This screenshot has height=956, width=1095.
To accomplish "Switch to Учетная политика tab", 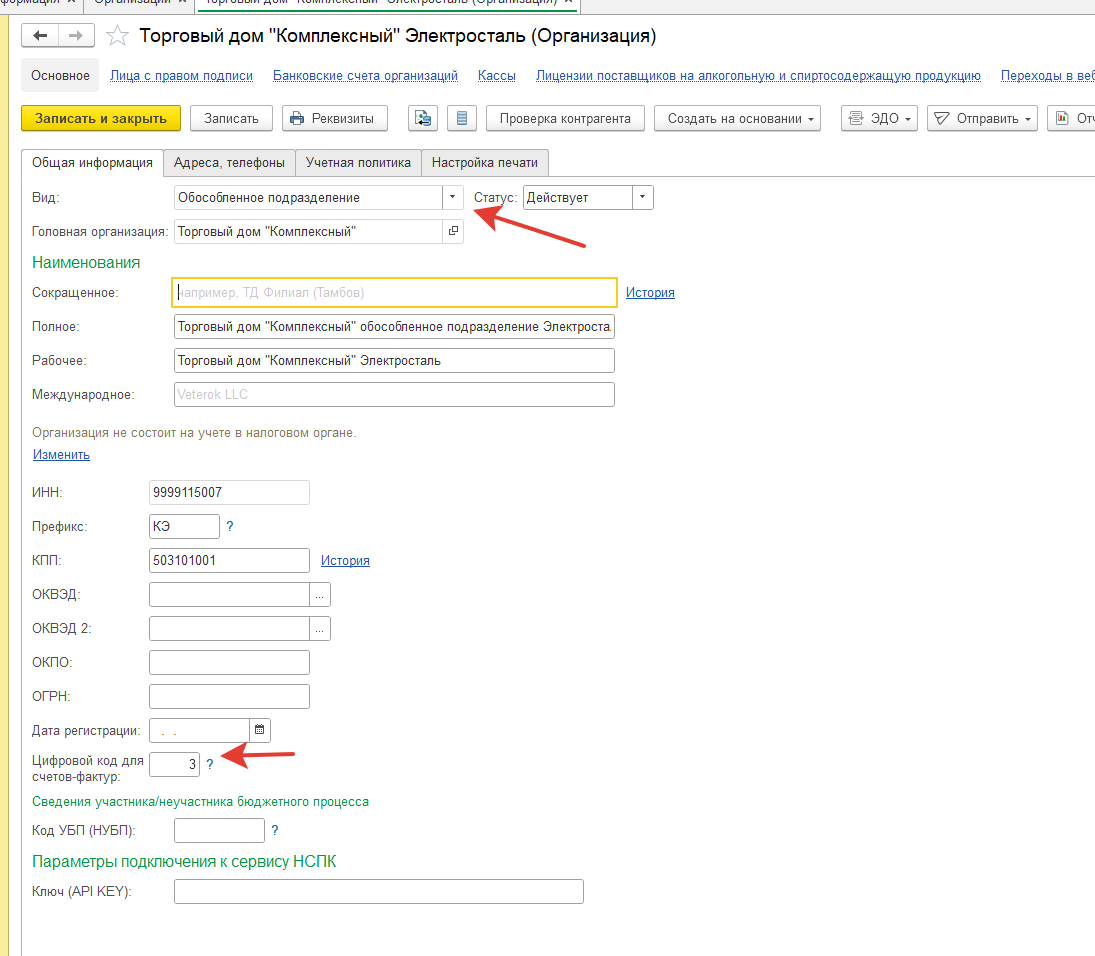I will click(x=358, y=163).
